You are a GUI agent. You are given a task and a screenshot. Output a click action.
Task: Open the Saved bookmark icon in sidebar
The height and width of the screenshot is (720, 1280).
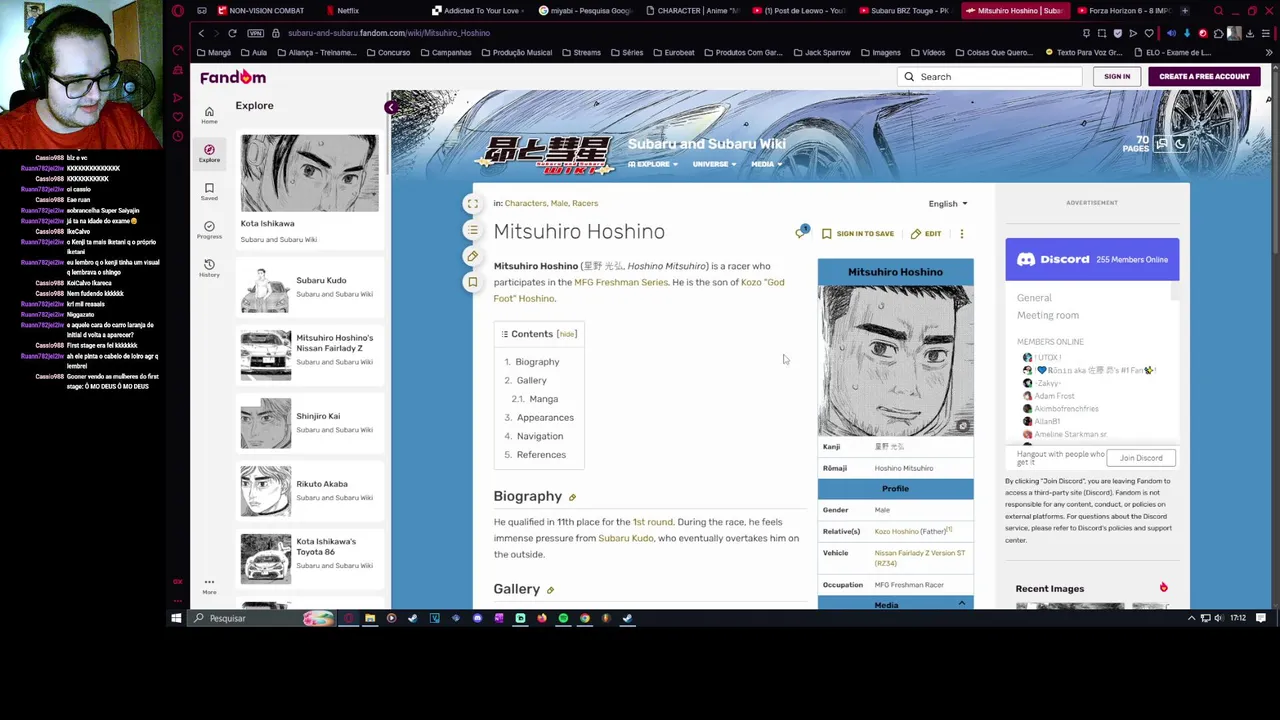pos(209,191)
